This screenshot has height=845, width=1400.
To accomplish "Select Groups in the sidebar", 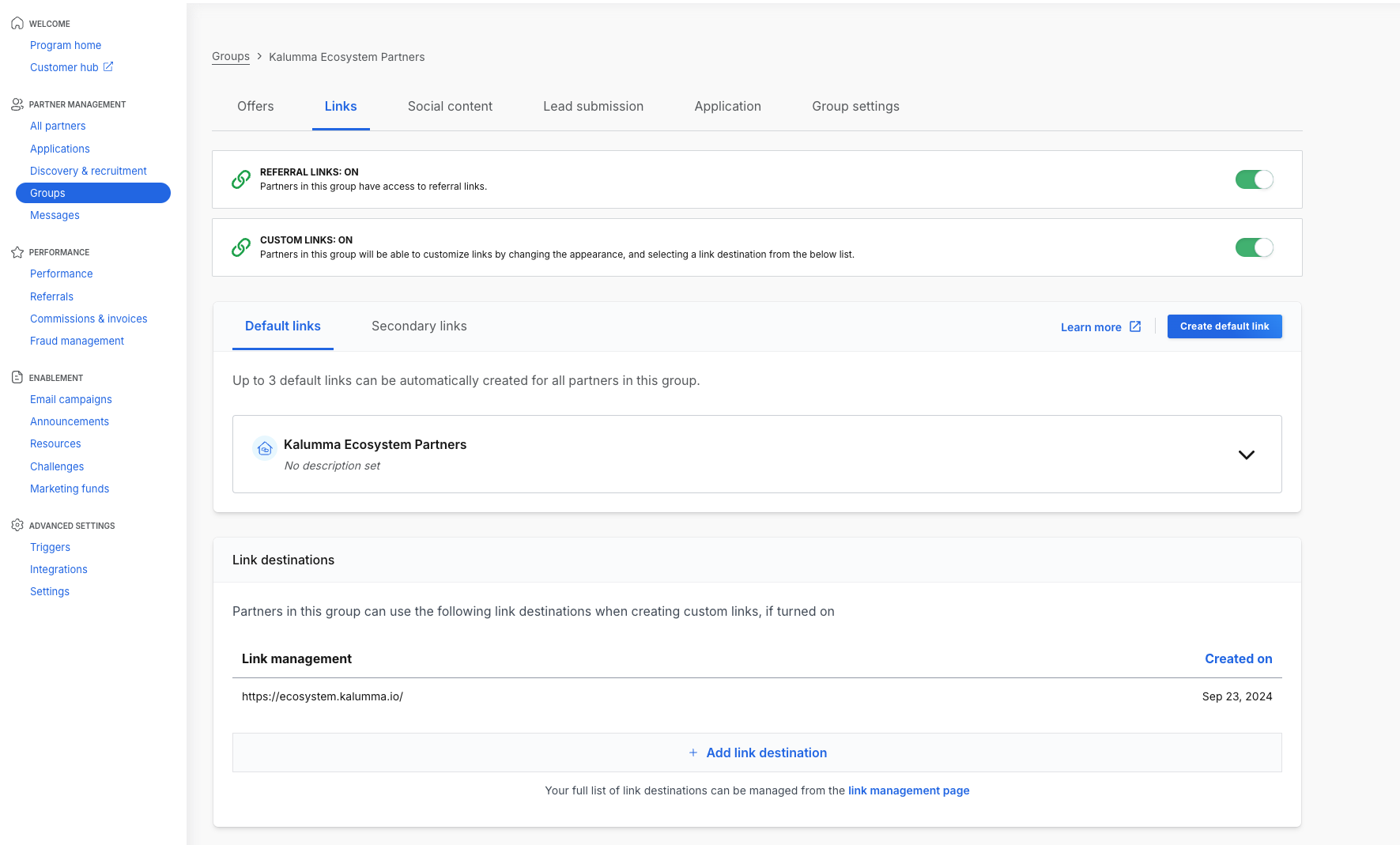I will pos(93,193).
